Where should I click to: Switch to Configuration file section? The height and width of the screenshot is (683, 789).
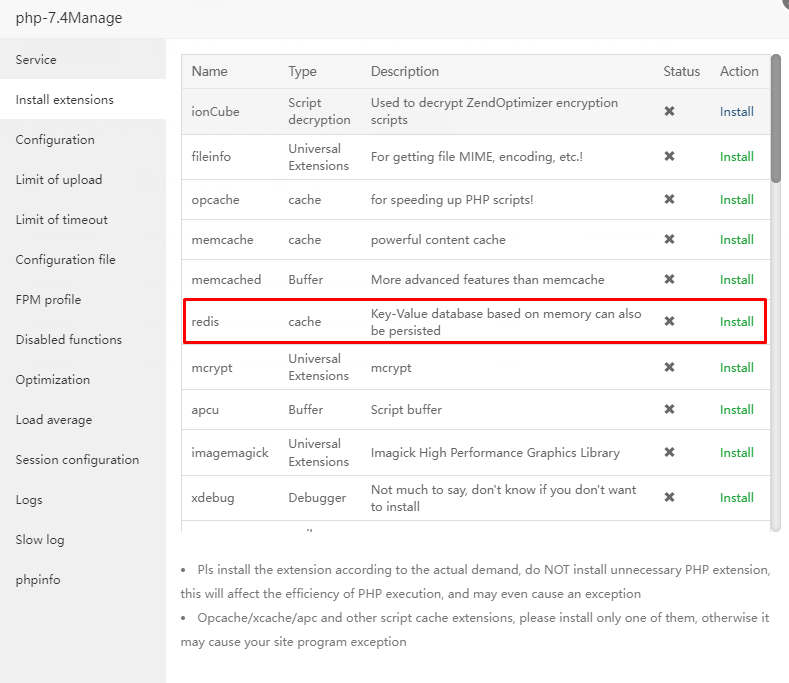tap(66, 260)
